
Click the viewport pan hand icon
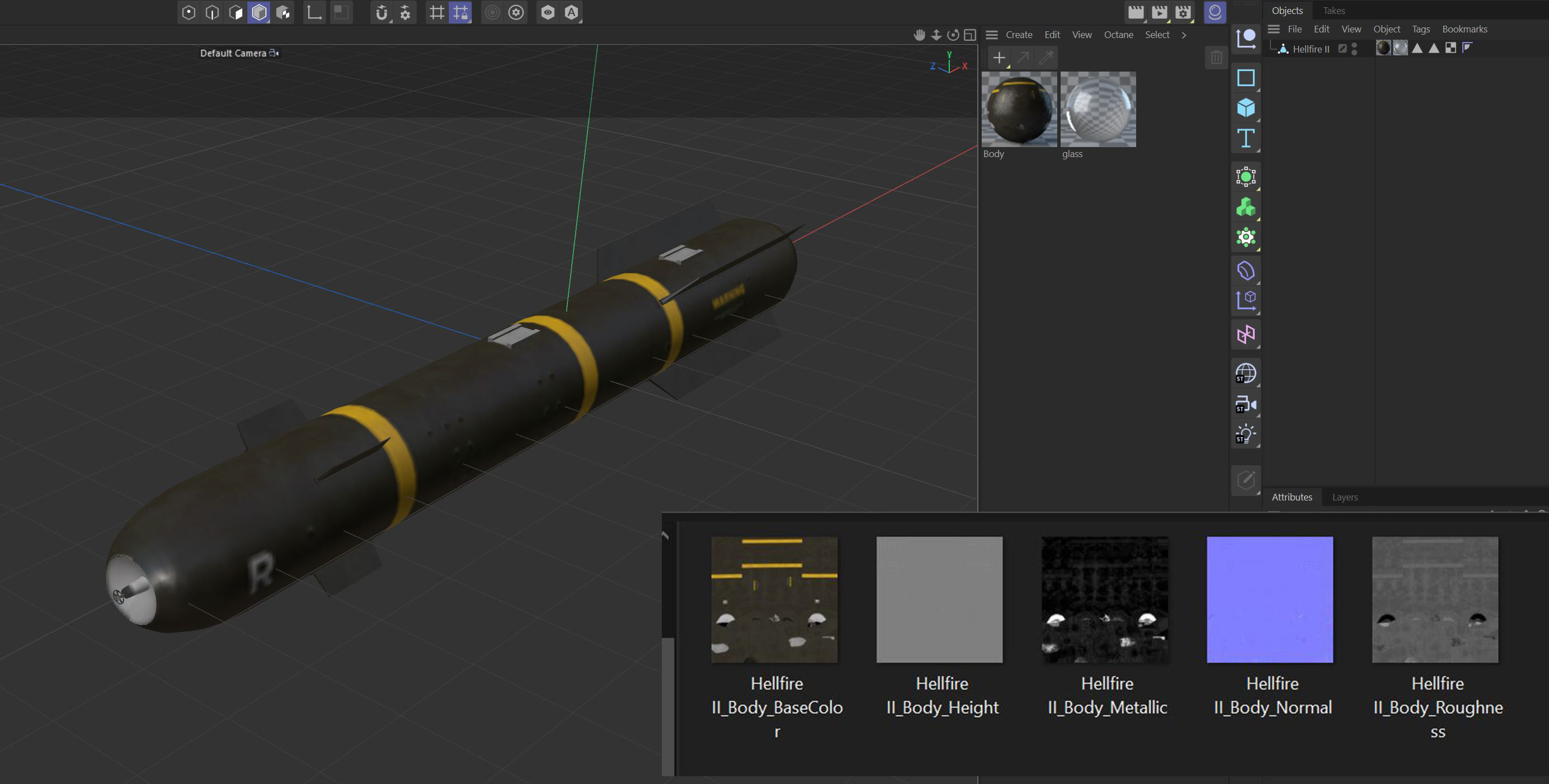920,35
